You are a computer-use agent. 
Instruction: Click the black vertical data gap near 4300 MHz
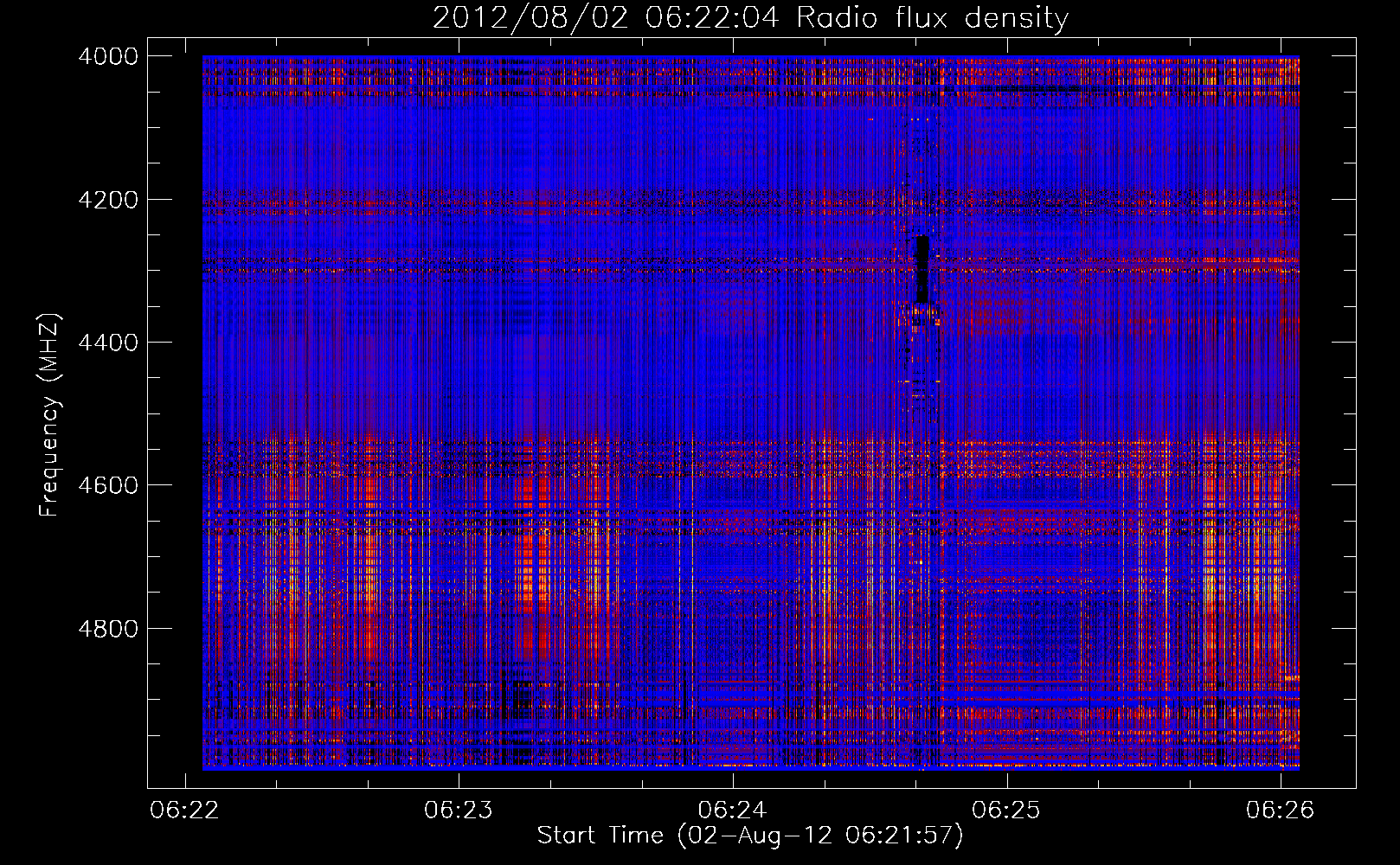(x=922, y=269)
